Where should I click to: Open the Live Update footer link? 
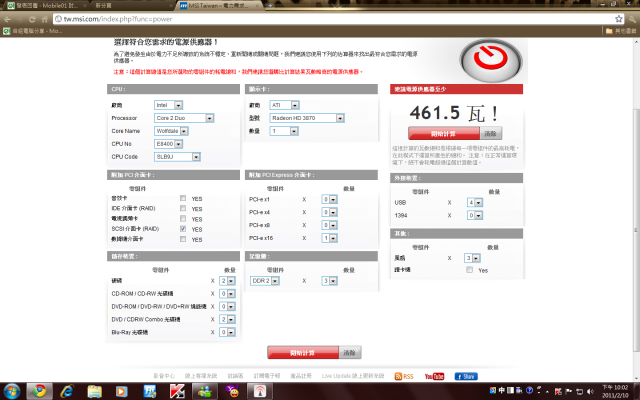[x=353, y=376]
